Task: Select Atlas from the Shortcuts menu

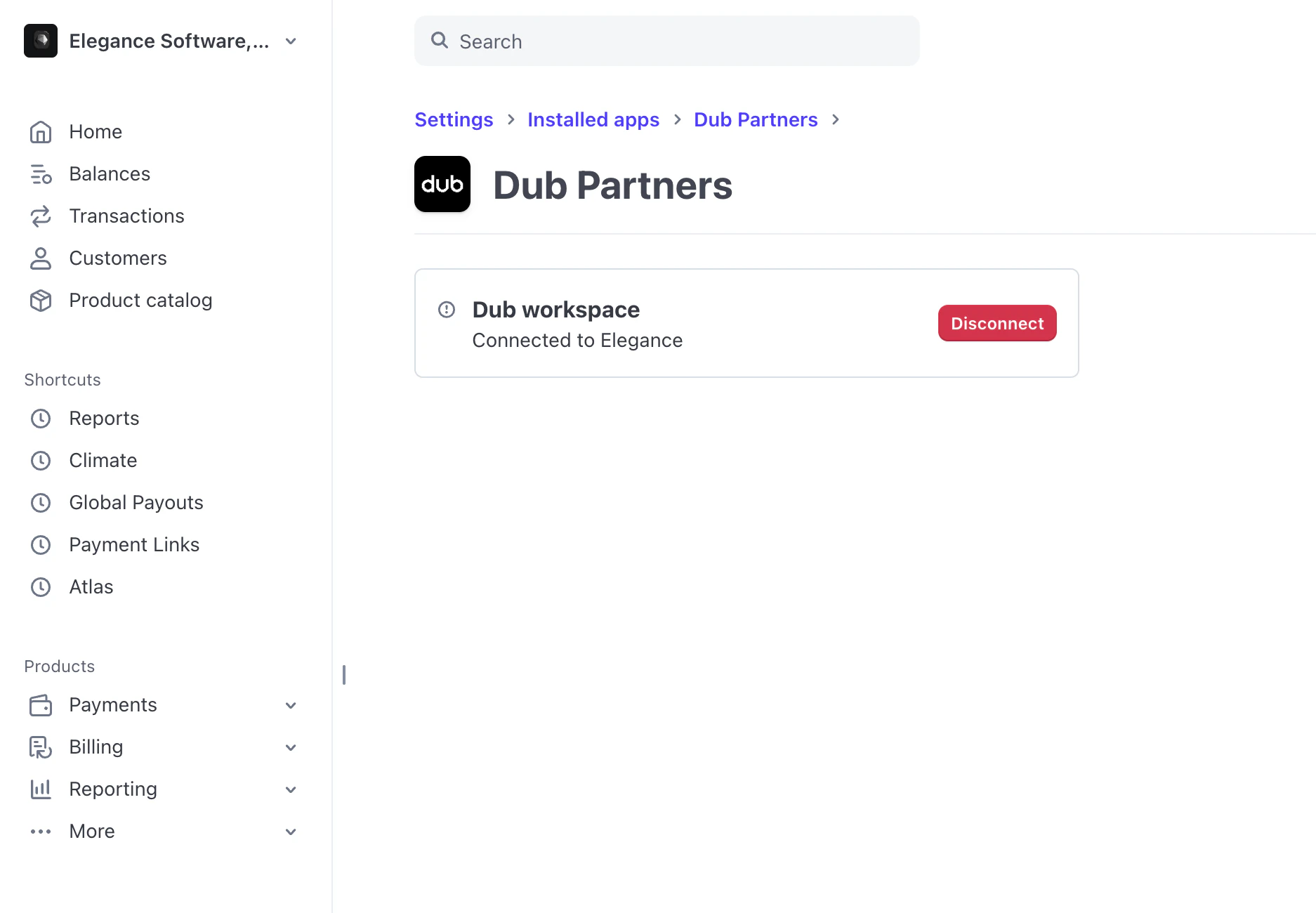Action: (x=91, y=586)
